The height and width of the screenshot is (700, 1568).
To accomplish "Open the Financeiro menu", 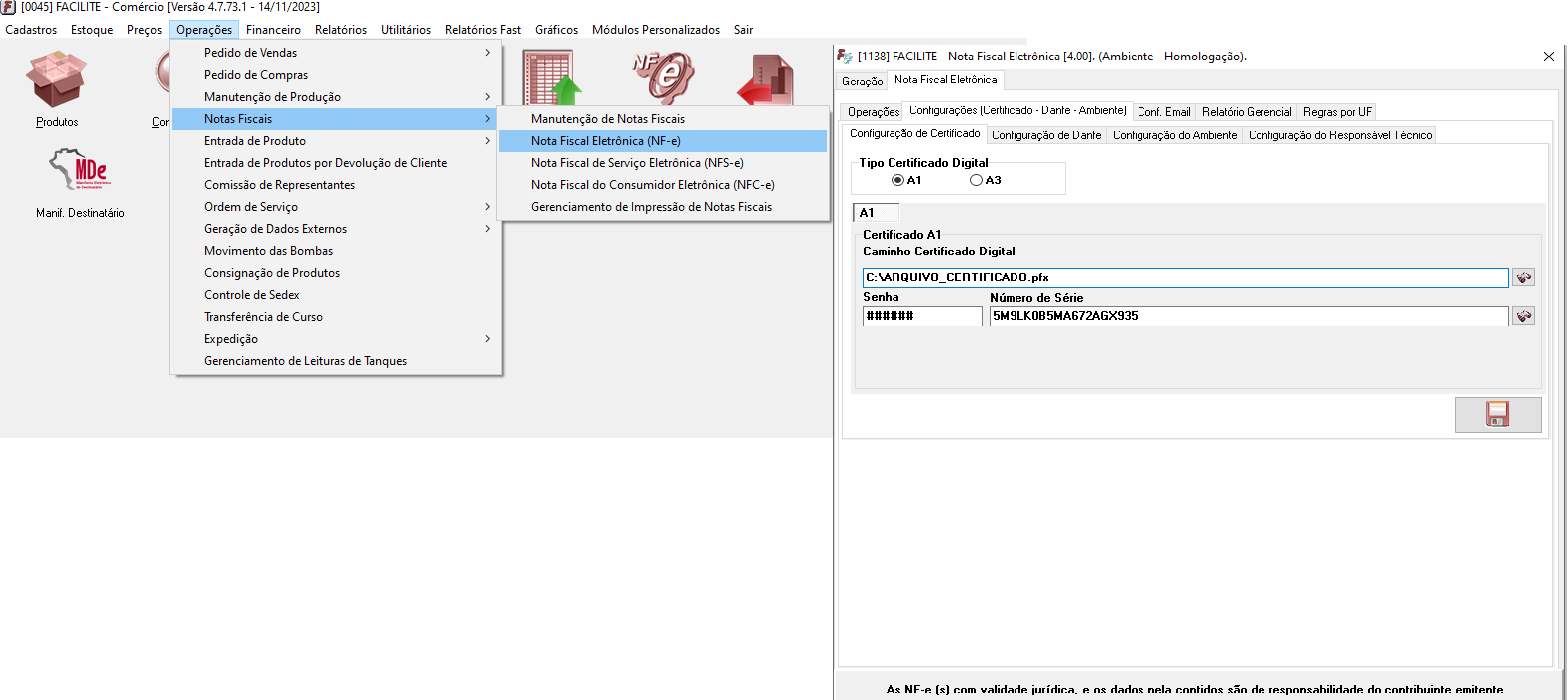I will (x=273, y=30).
